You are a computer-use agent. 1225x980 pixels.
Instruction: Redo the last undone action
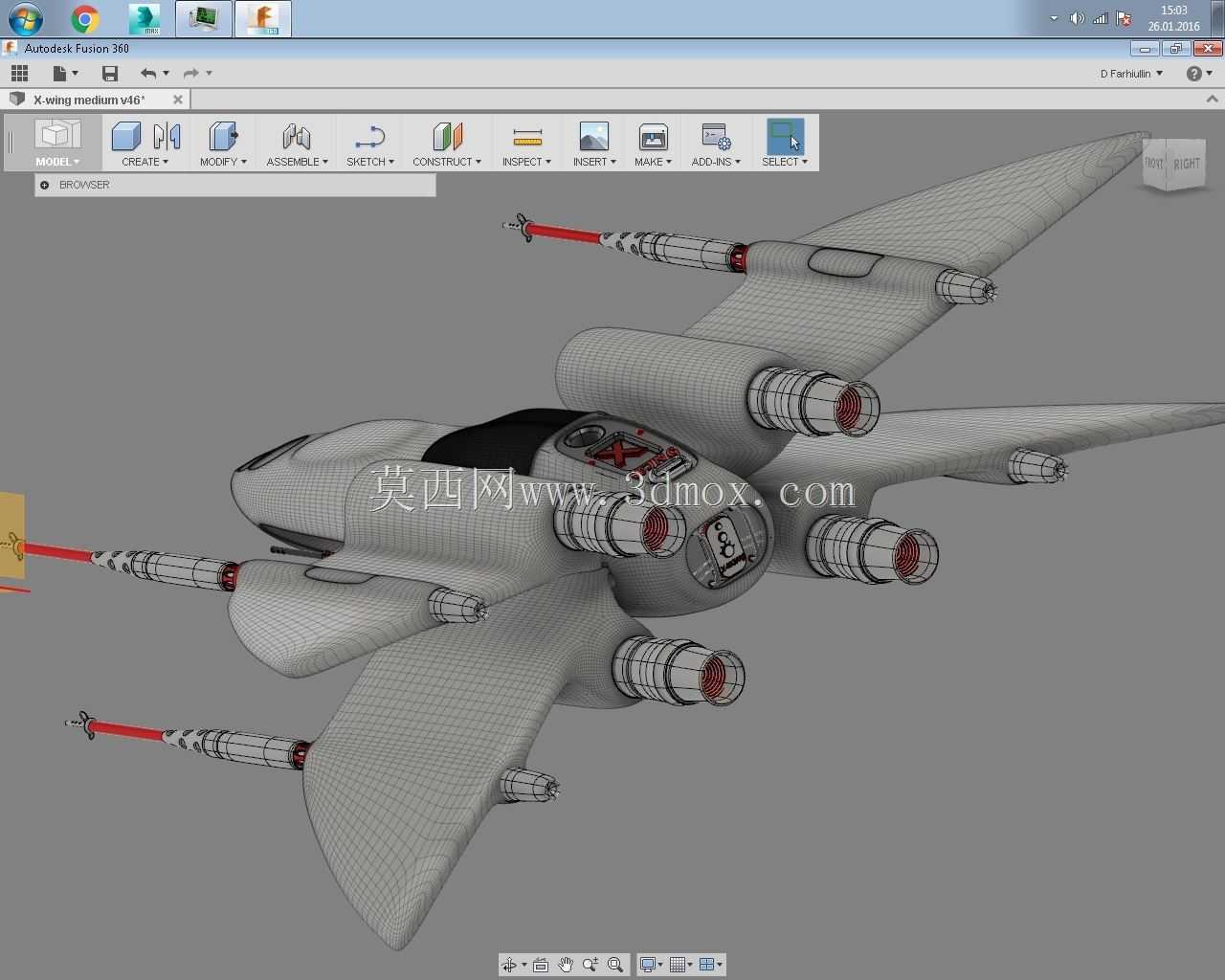[x=190, y=73]
